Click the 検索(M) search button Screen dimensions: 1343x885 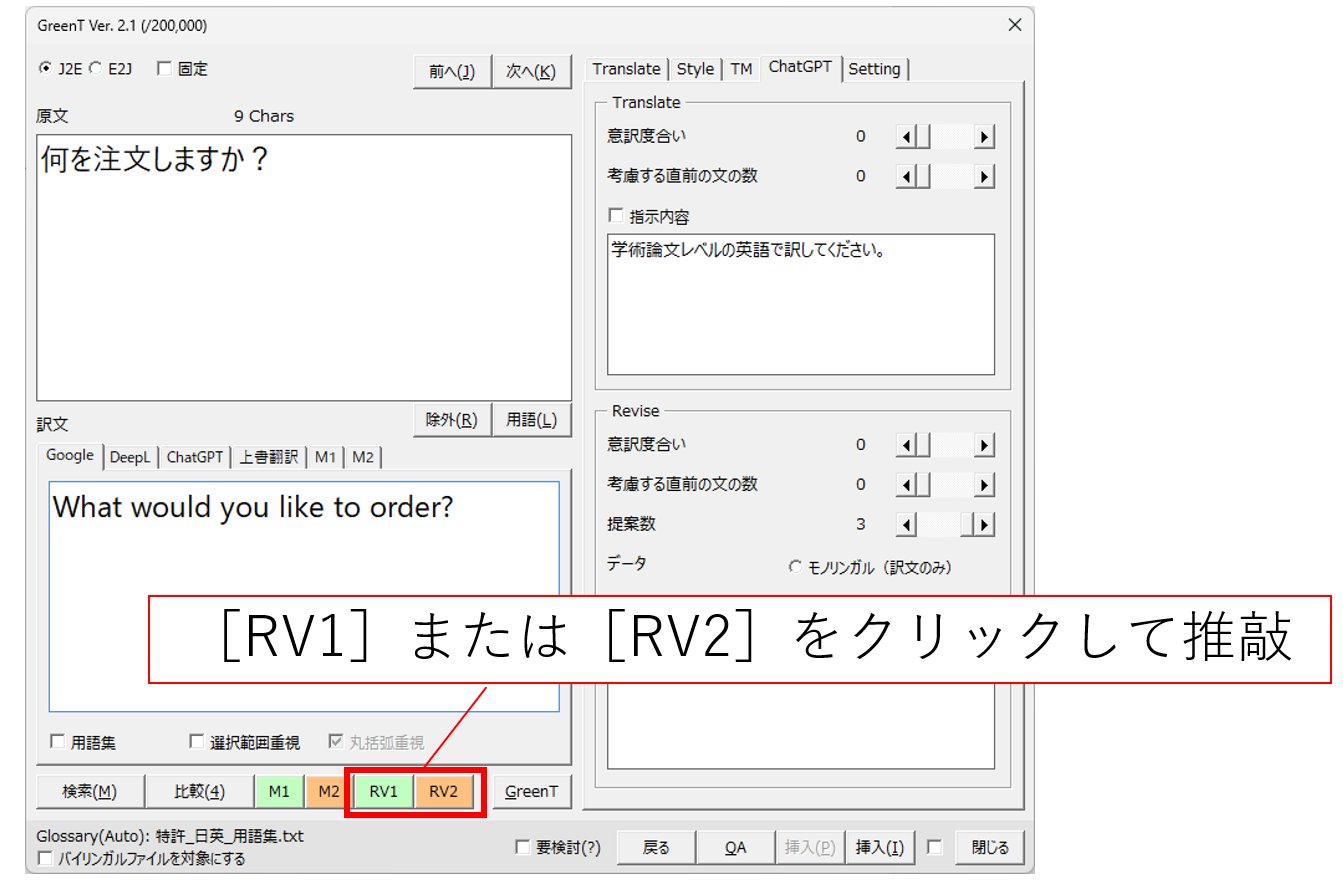(x=90, y=792)
